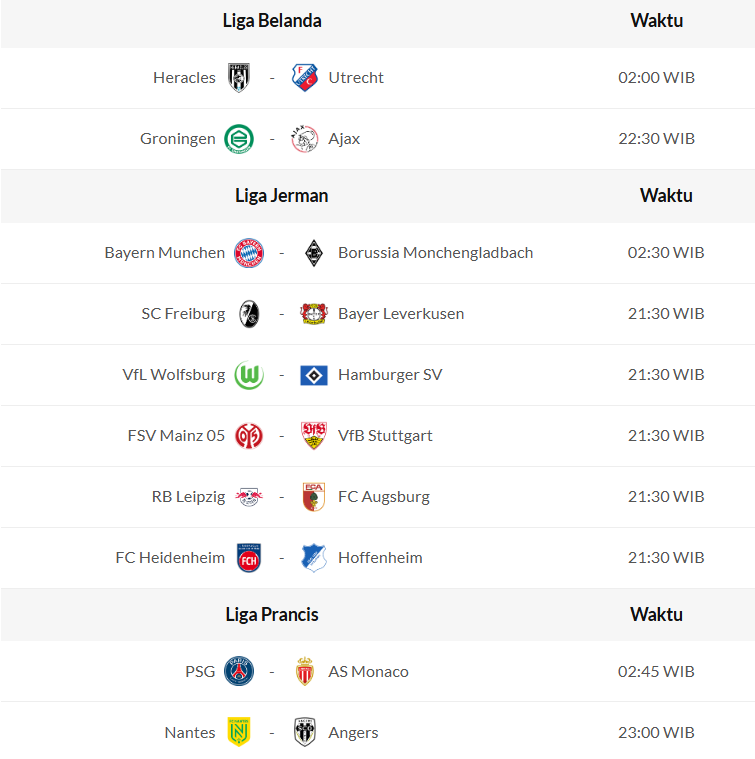Select the Bayer Leverkusen logo
755x759 pixels.
314,314
